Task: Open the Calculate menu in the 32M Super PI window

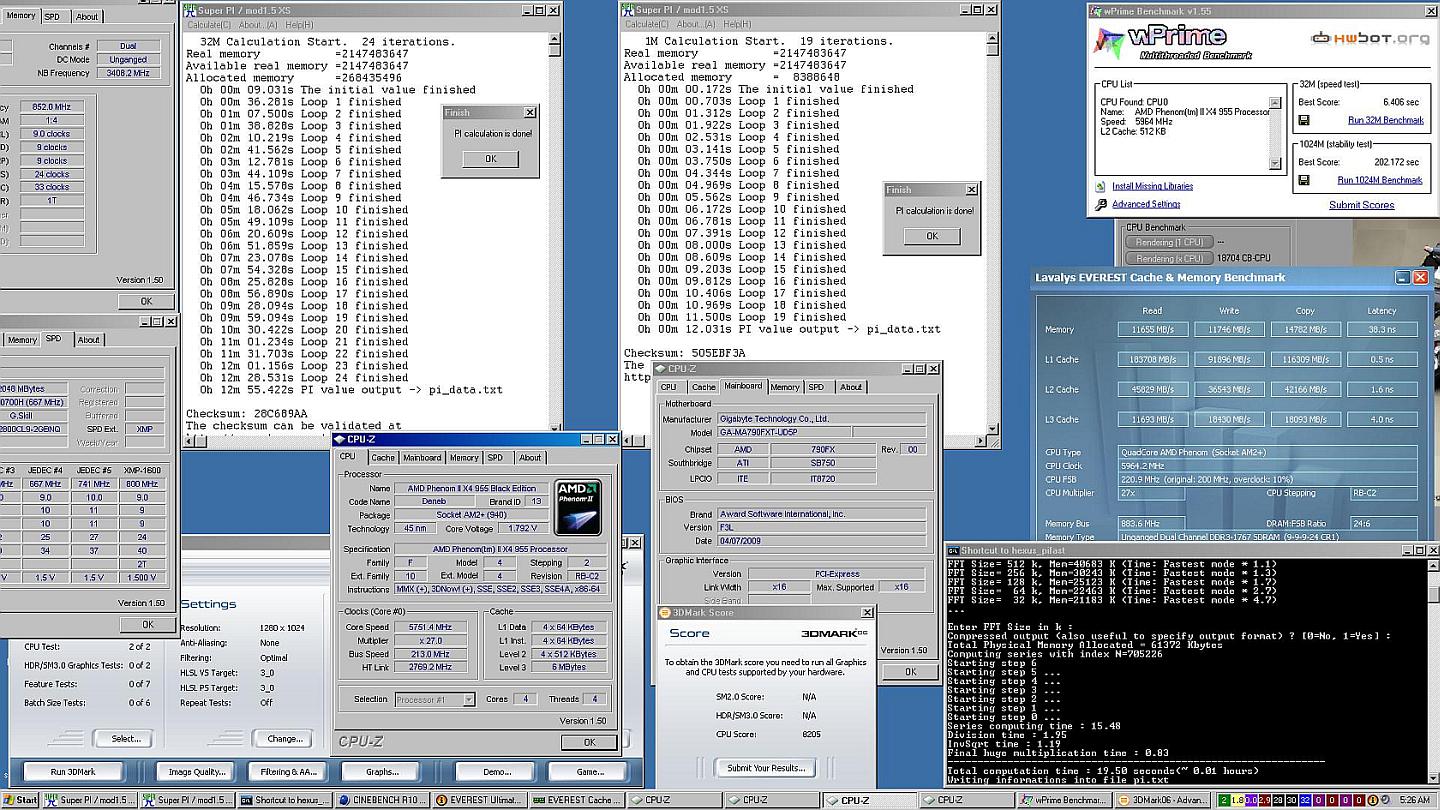Action: 210,24
